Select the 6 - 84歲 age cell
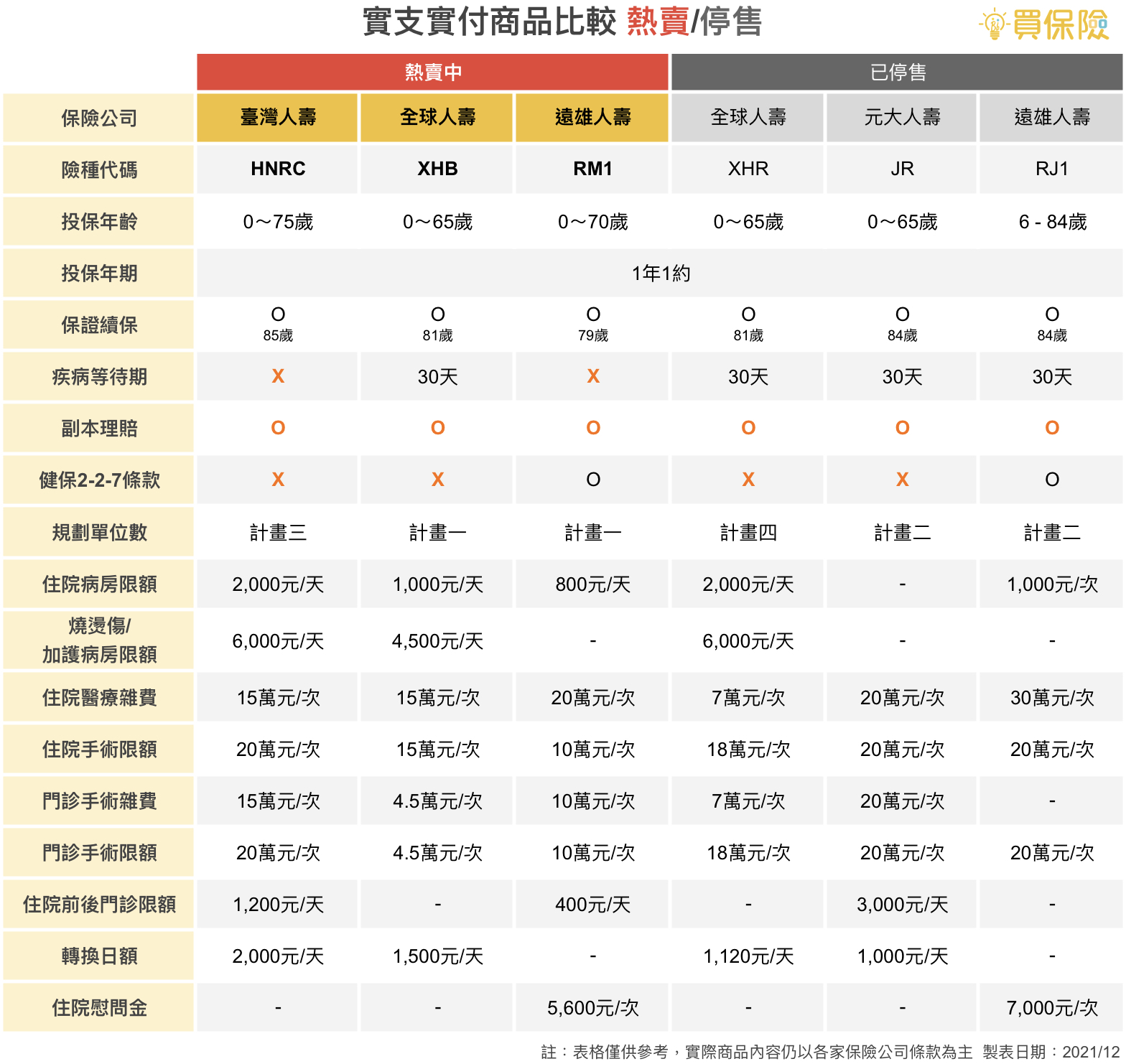This screenshot has height=1064, width=1126. tap(1052, 222)
